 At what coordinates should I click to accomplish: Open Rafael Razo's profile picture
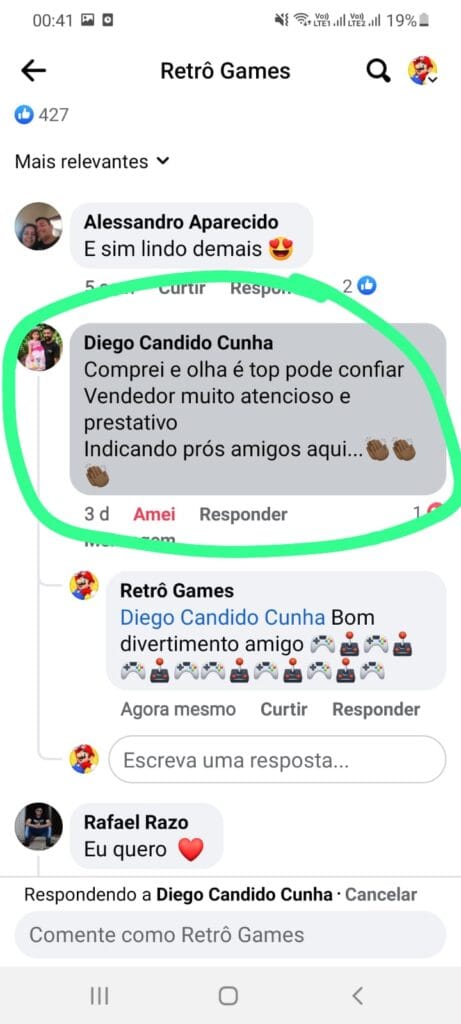pos(39,827)
